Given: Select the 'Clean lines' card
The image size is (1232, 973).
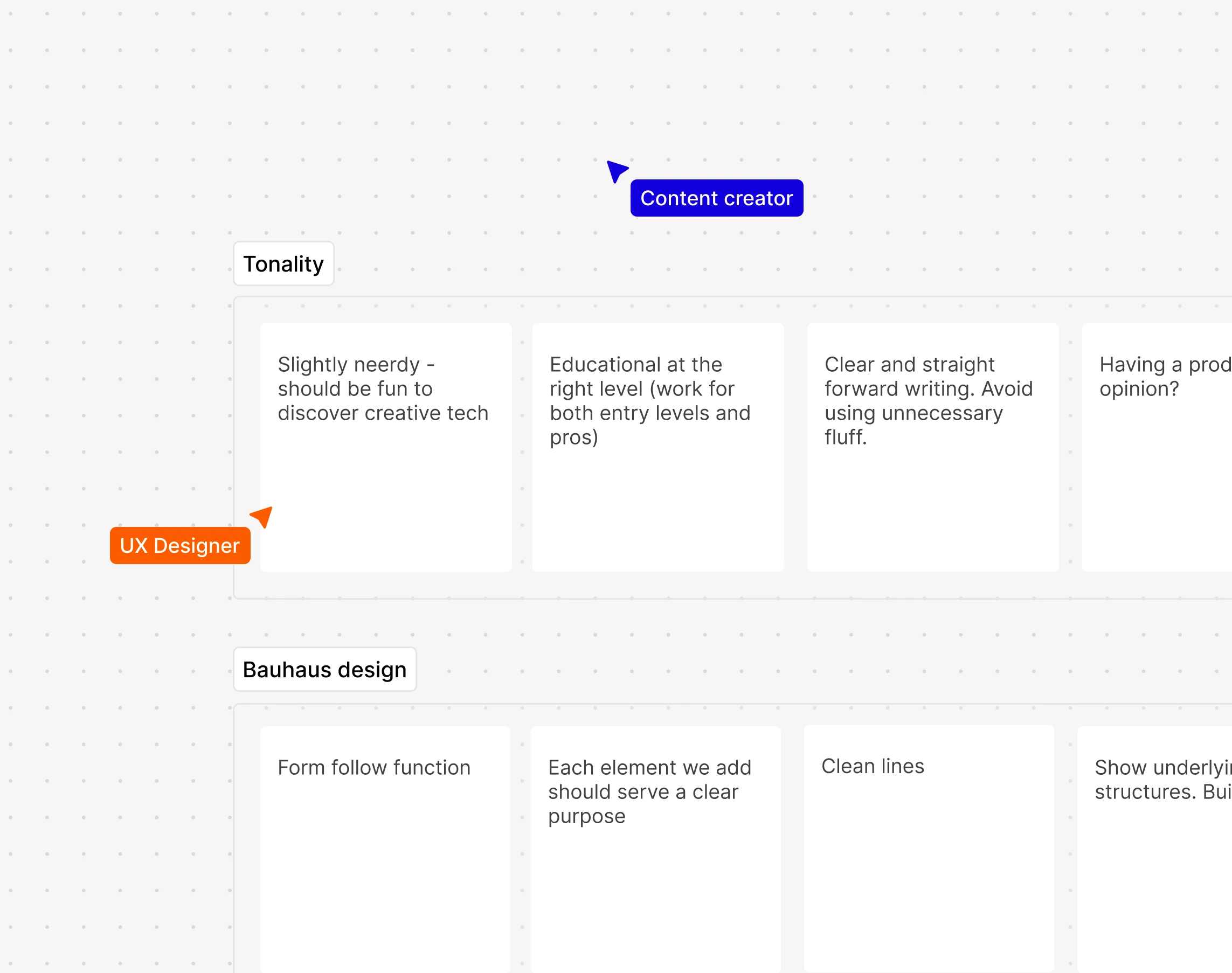Looking at the screenshot, I should pos(929,847).
